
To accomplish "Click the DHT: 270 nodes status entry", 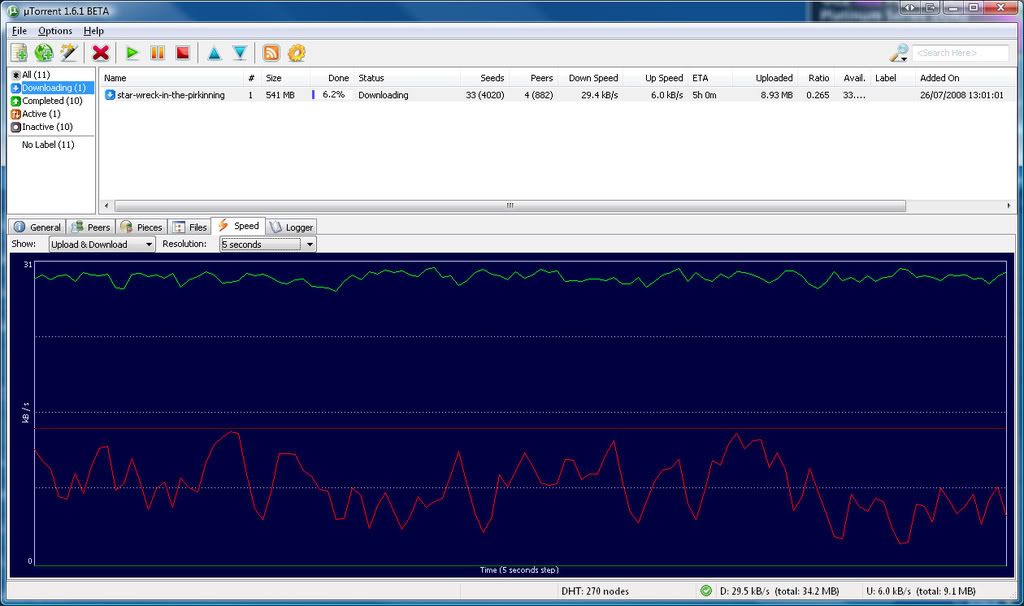I will [x=595, y=591].
